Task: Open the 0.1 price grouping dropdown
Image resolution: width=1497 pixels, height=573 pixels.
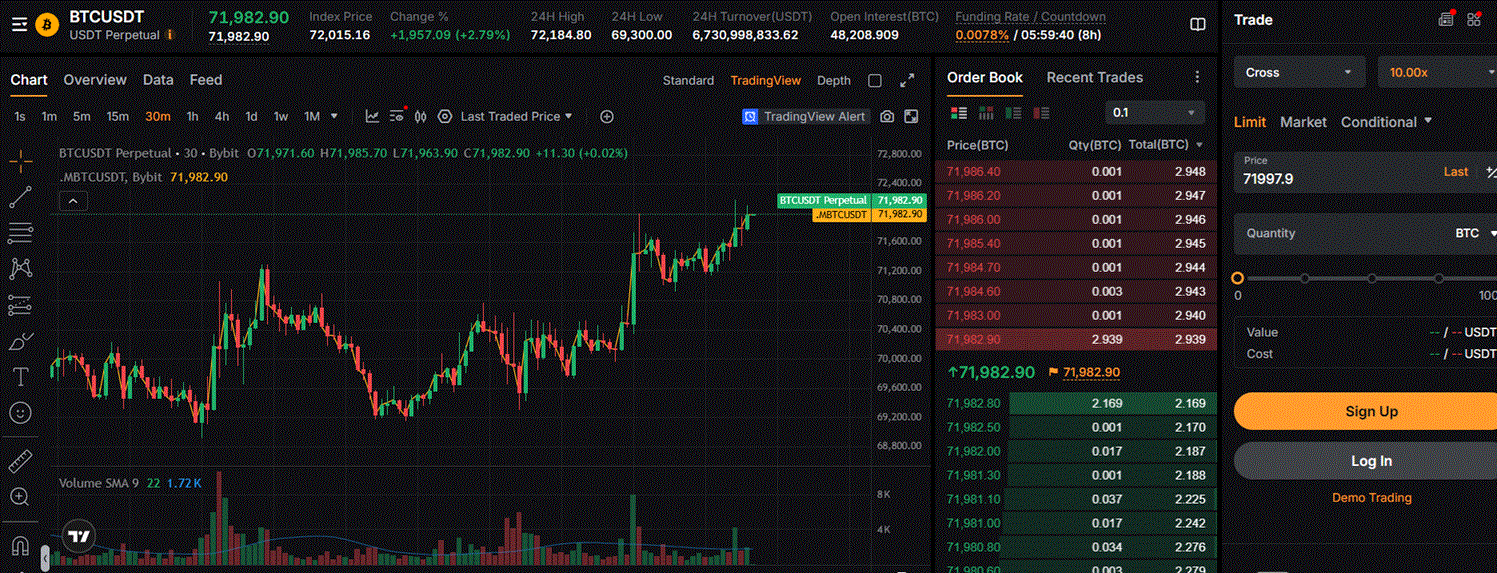Action: click(x=1155, y=113)
